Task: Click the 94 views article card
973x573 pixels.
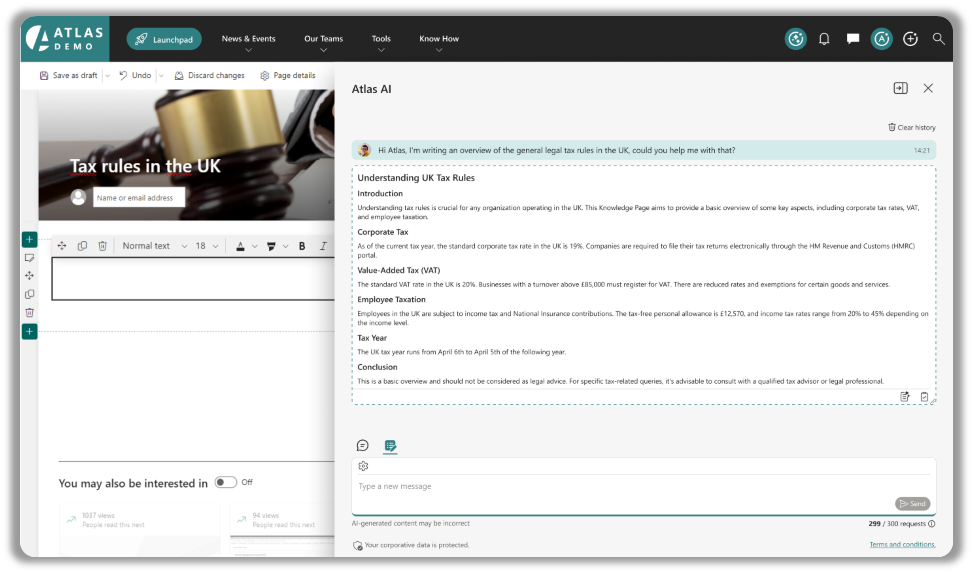Action: (282, 528)
